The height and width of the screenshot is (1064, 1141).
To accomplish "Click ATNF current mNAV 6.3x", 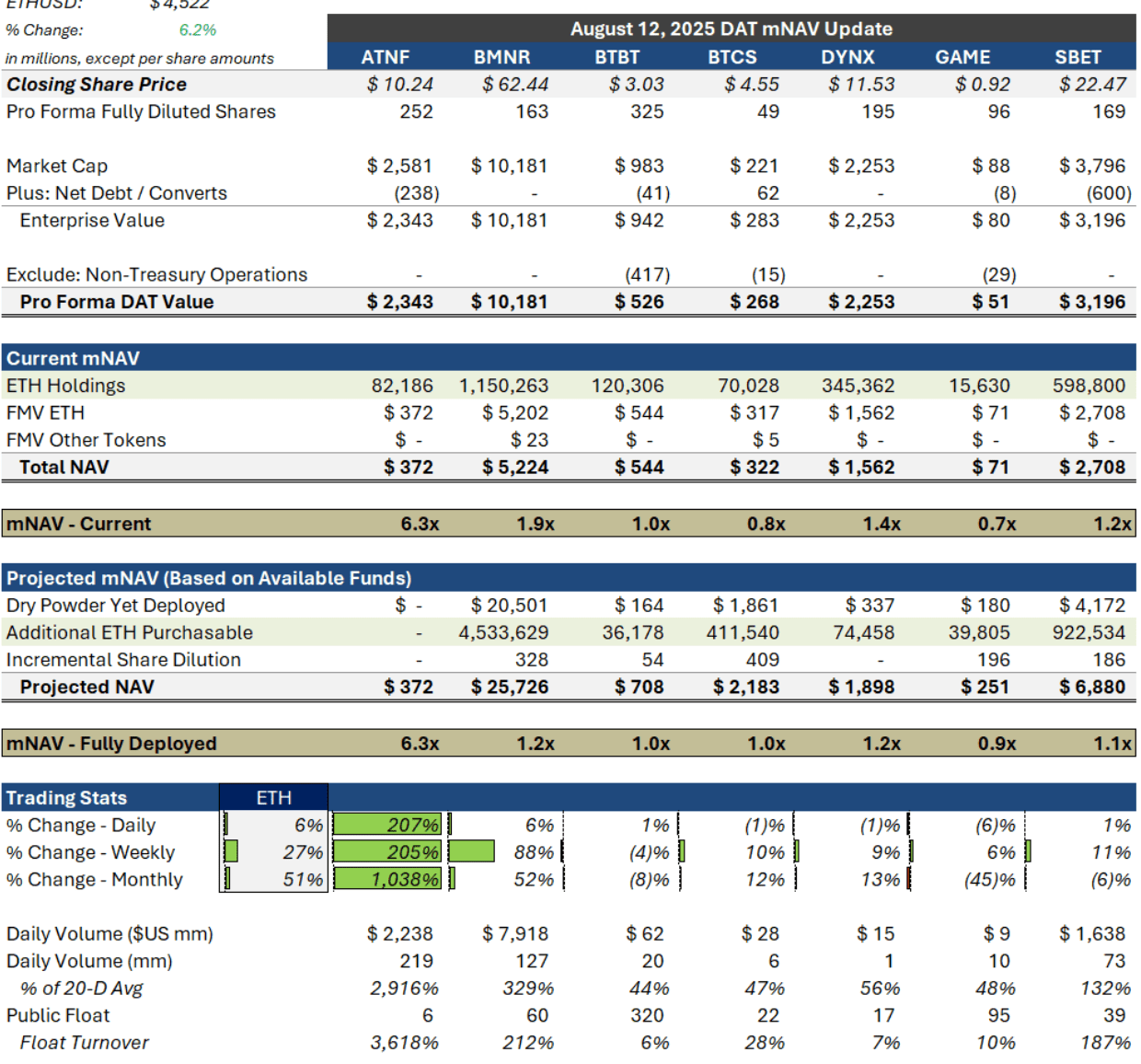I will tap(420, 524).
